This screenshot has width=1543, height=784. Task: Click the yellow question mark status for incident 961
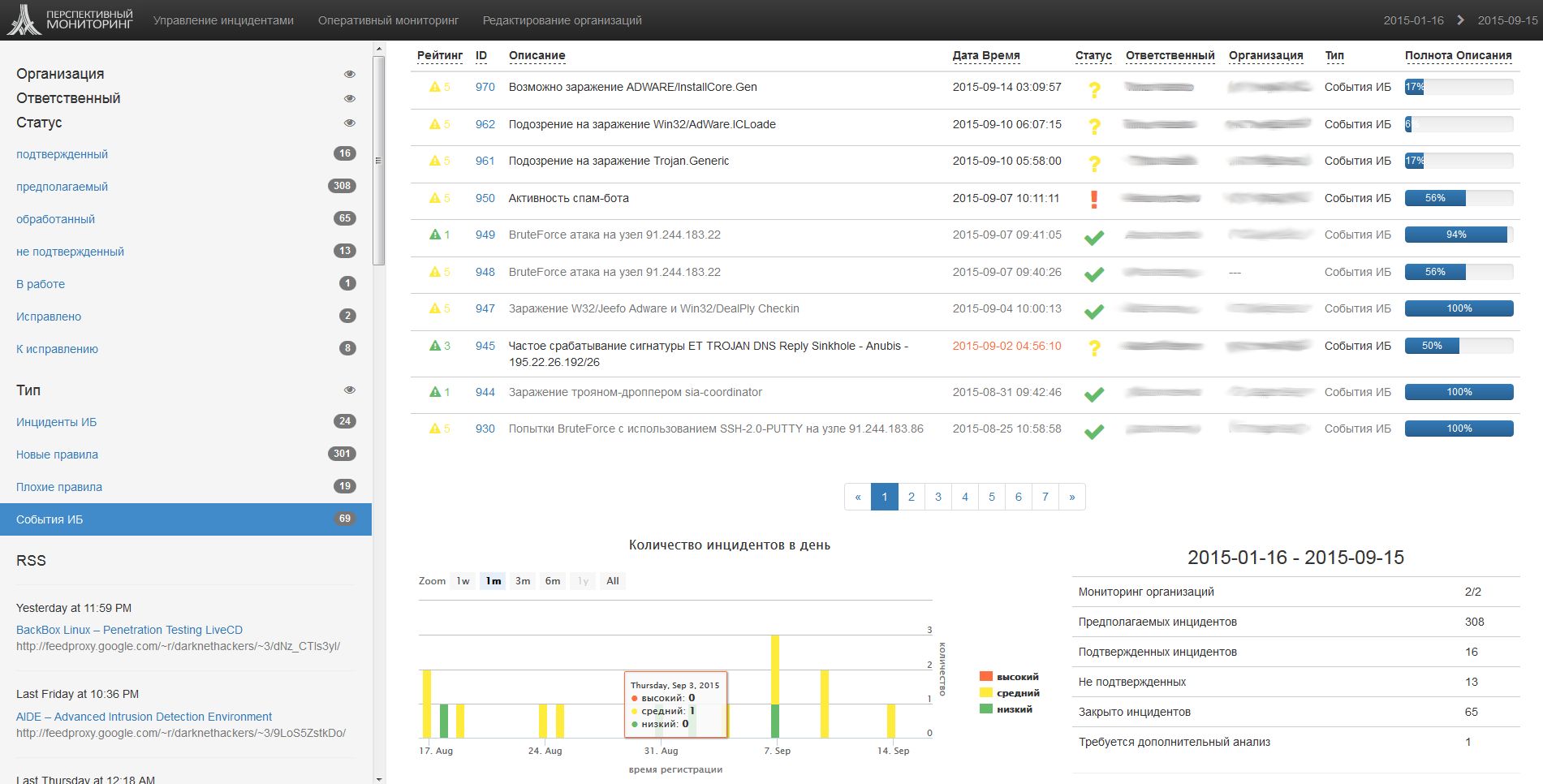pos(1094,163)
